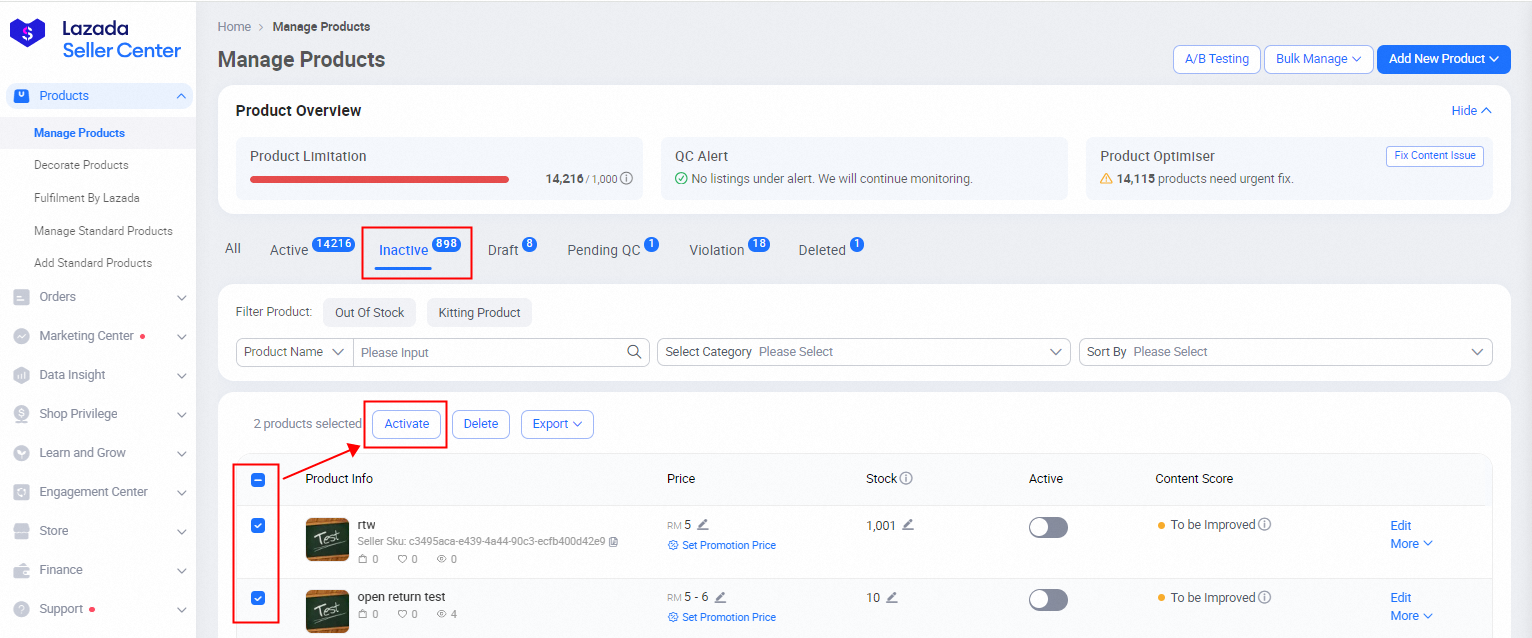Open the Data Insight sidebar icon
1532x638 pixels.
point(22,374)
